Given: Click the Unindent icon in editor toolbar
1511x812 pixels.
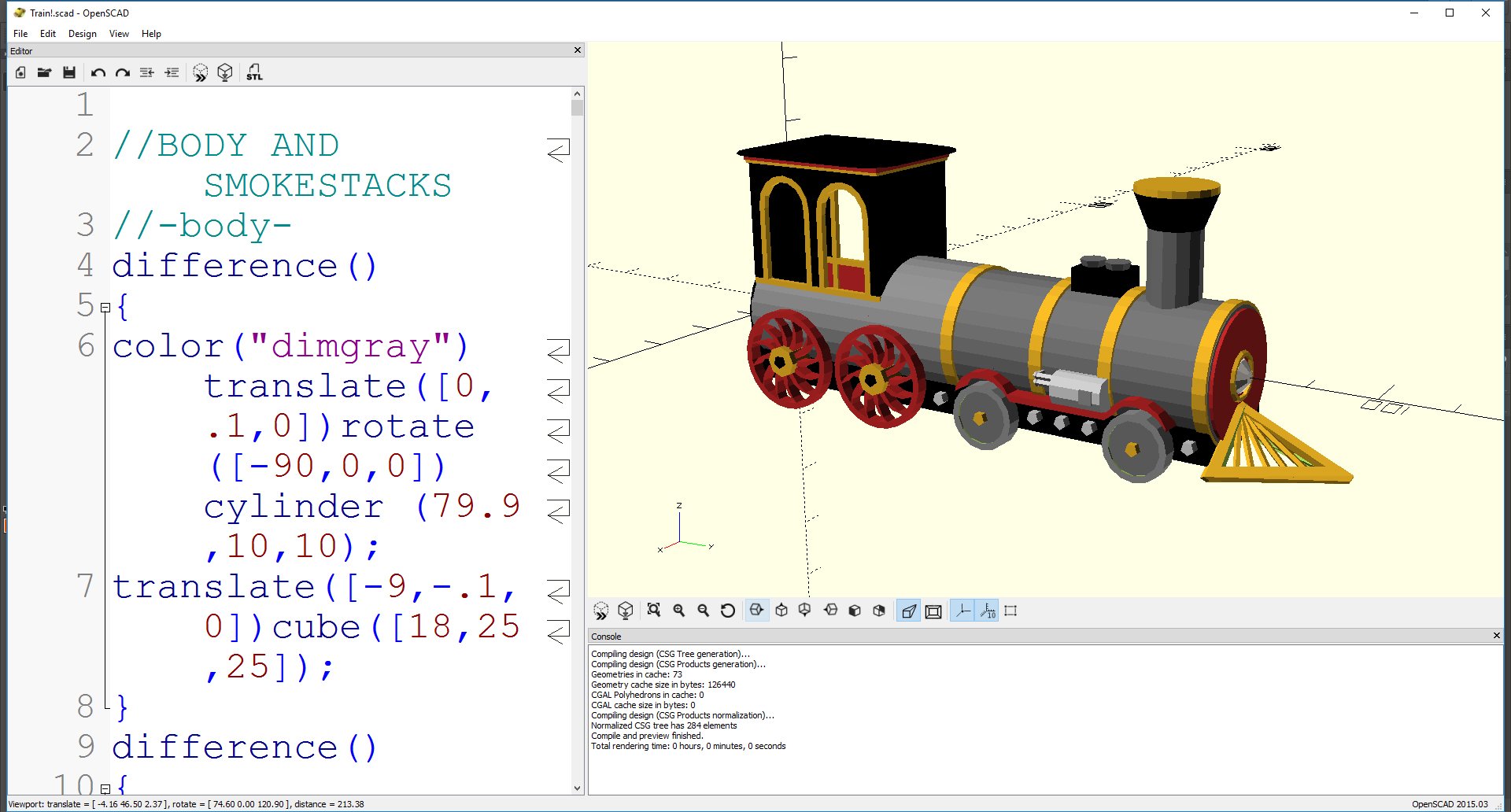Looking at the screenshot, I should click(146, 72).
